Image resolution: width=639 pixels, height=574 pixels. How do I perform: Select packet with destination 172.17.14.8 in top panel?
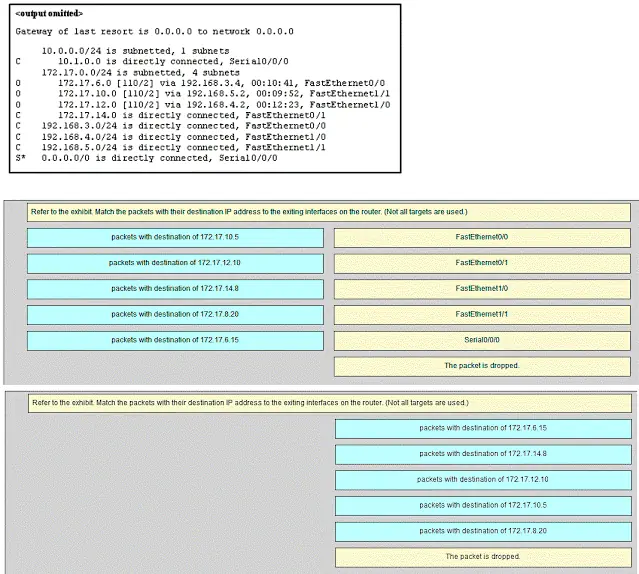(175, 289)
